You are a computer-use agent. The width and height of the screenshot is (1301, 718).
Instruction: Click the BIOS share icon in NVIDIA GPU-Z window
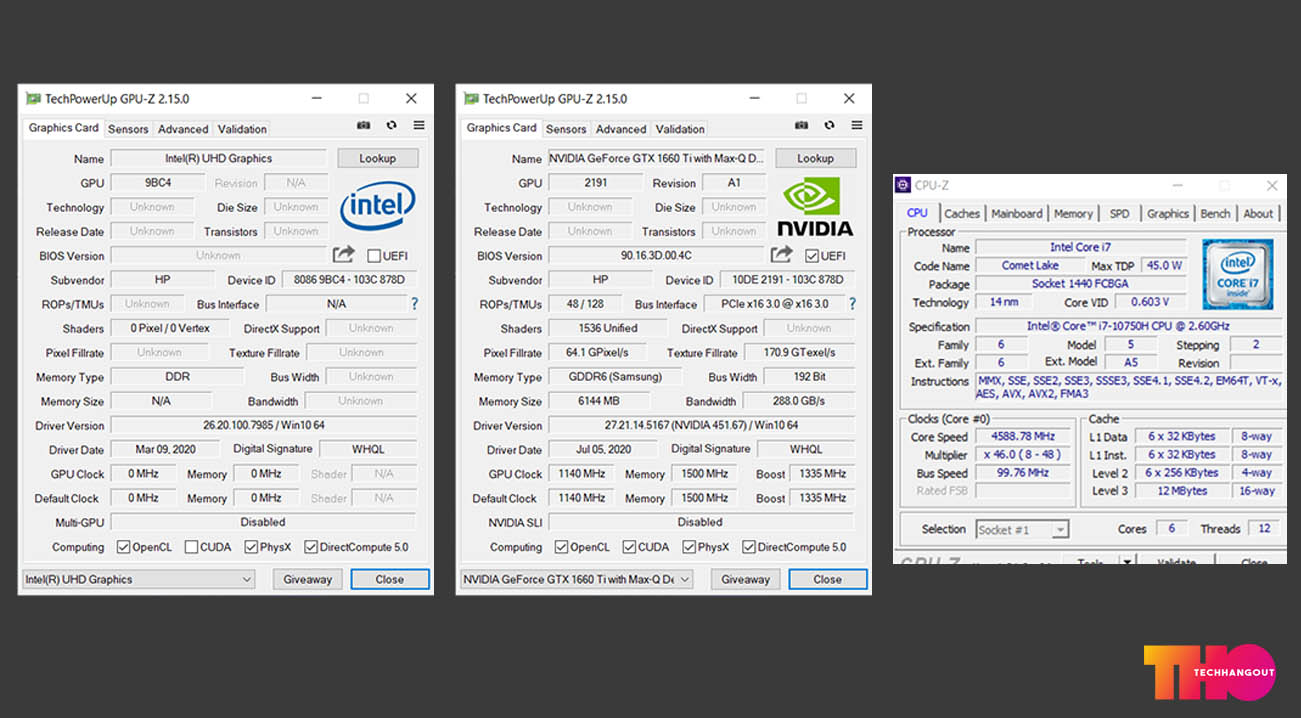pos(781,255)
